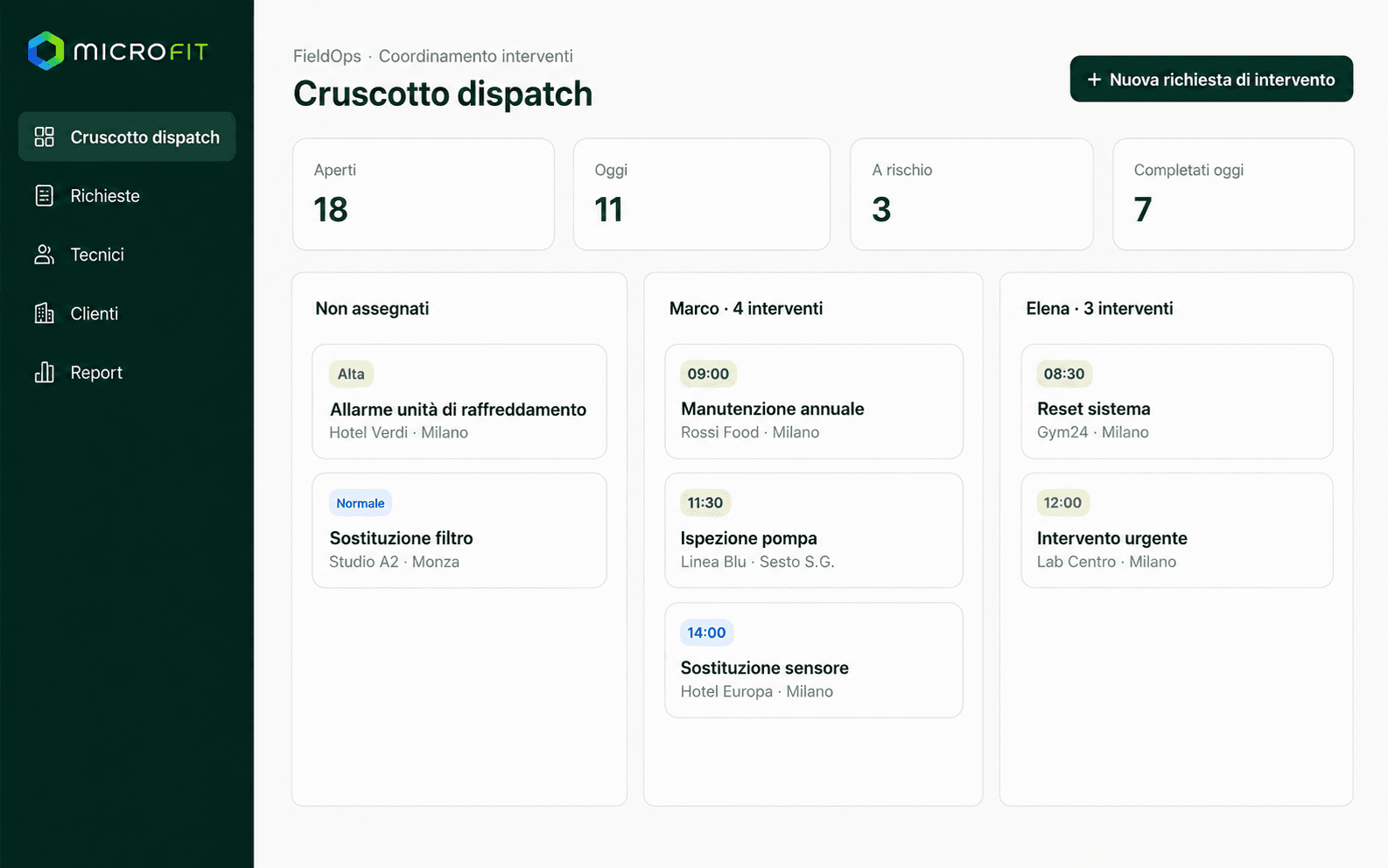Click Linea Blu · Sesto S.G. text

(758, 562)
